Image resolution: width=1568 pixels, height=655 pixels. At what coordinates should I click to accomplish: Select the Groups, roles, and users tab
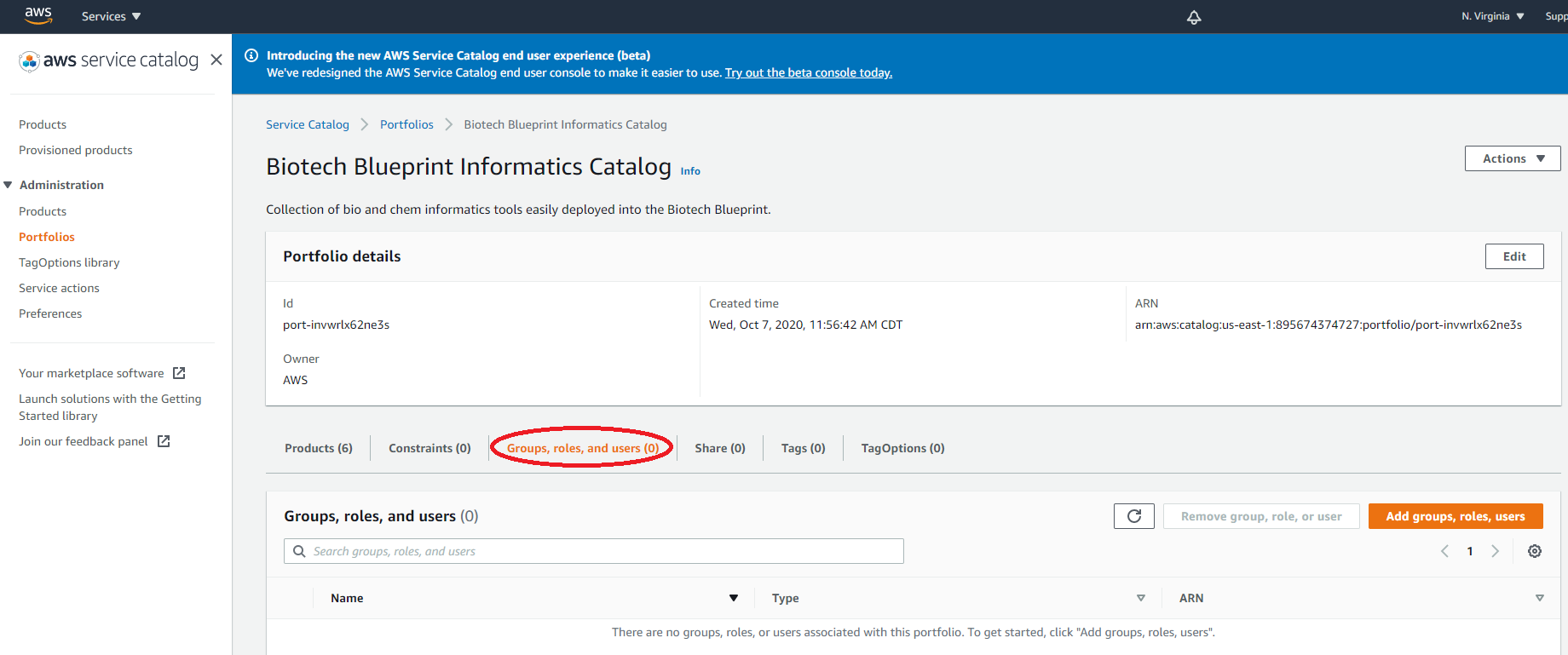click(583, 448)
